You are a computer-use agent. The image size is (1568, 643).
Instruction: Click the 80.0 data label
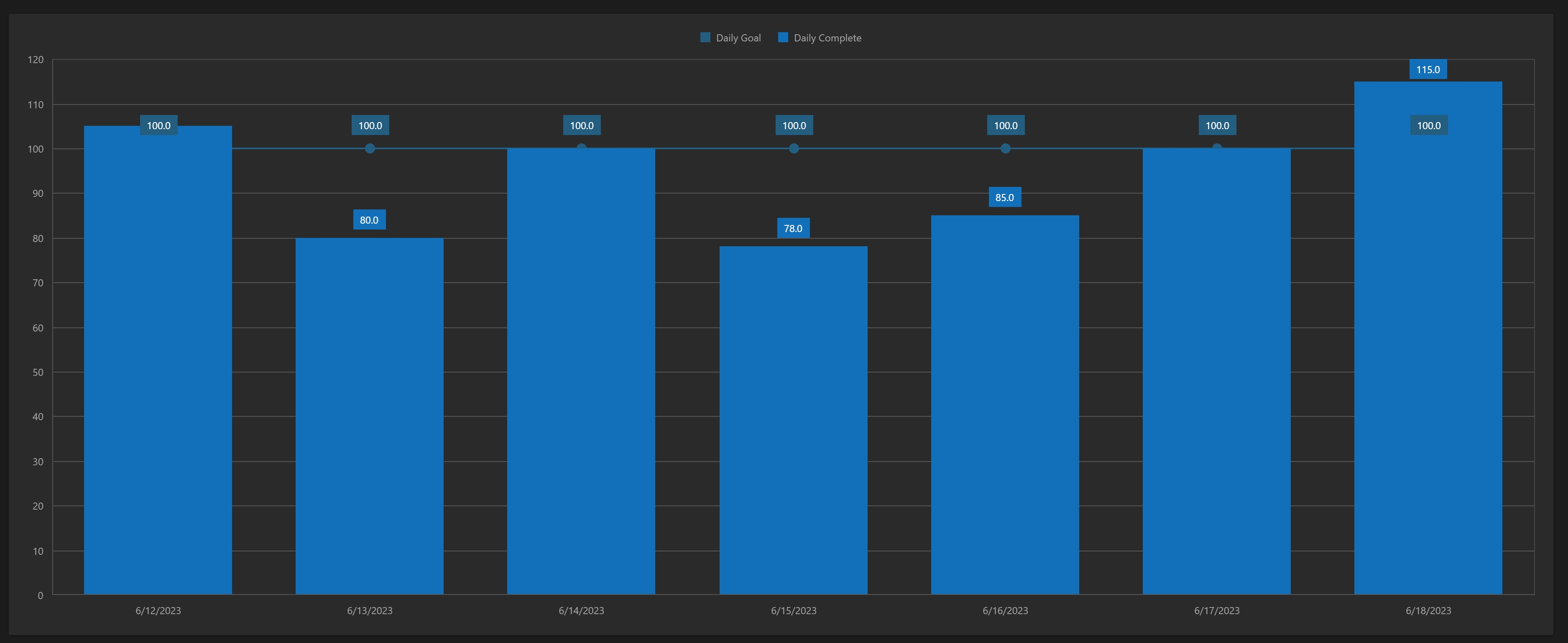(369, 219)
